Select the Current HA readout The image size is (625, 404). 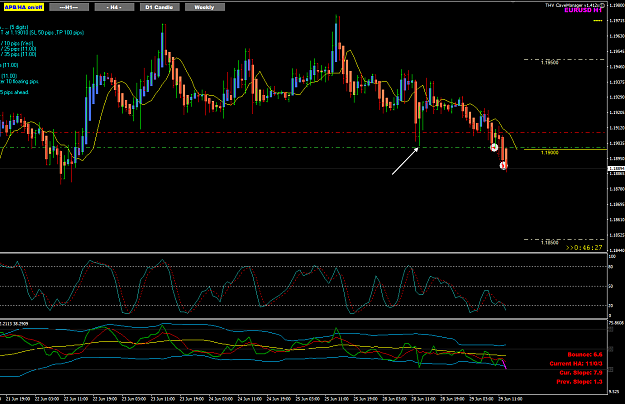coord(576,363)
